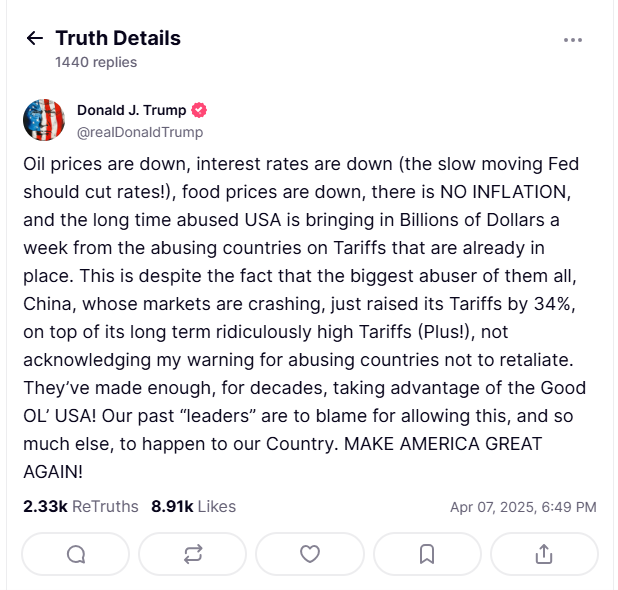Click the red verified badge
The image size is (618, 590).
200,110
